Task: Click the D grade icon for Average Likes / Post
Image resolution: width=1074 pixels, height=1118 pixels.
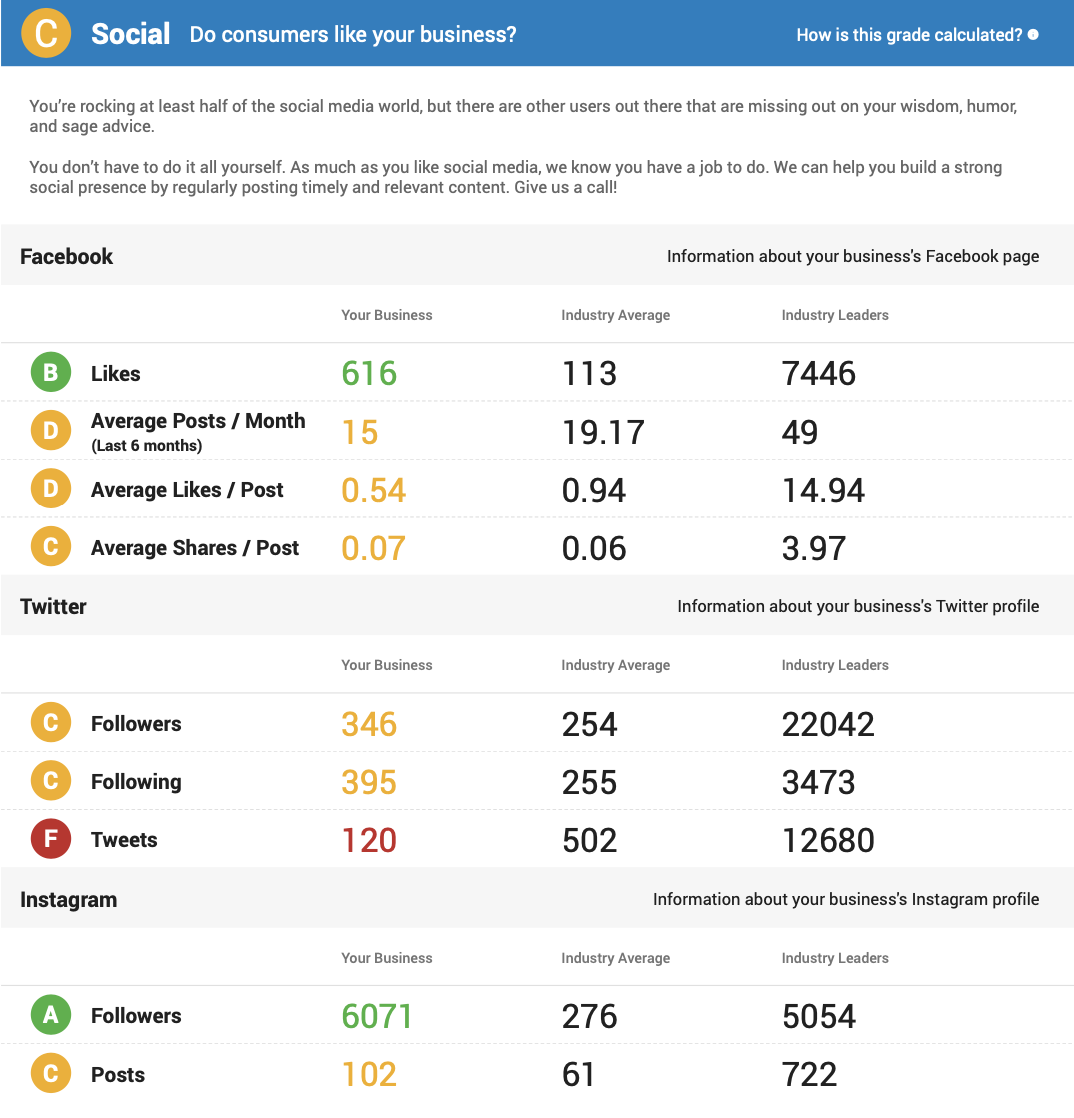Action: [x=51, y=488]
